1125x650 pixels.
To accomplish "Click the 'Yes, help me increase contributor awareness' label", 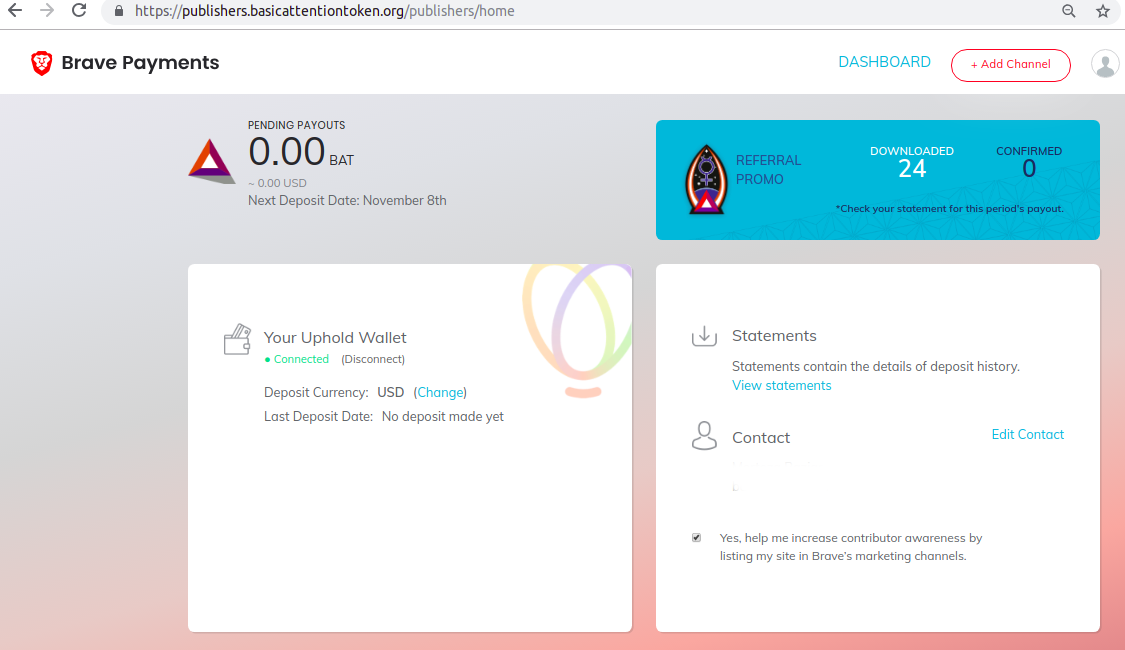I will coord(851,547).
